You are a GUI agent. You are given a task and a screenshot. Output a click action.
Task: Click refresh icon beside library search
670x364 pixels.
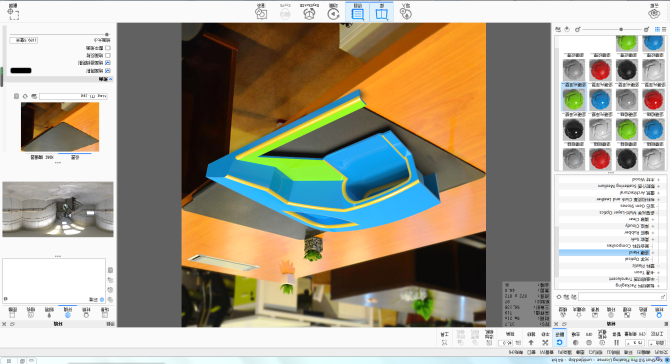559,297
